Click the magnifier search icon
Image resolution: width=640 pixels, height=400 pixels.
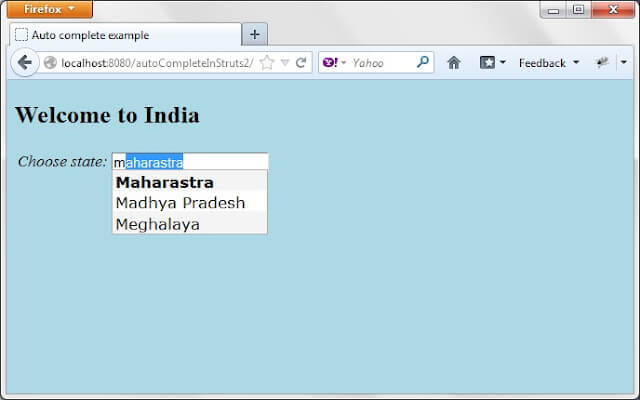(423, 62)
